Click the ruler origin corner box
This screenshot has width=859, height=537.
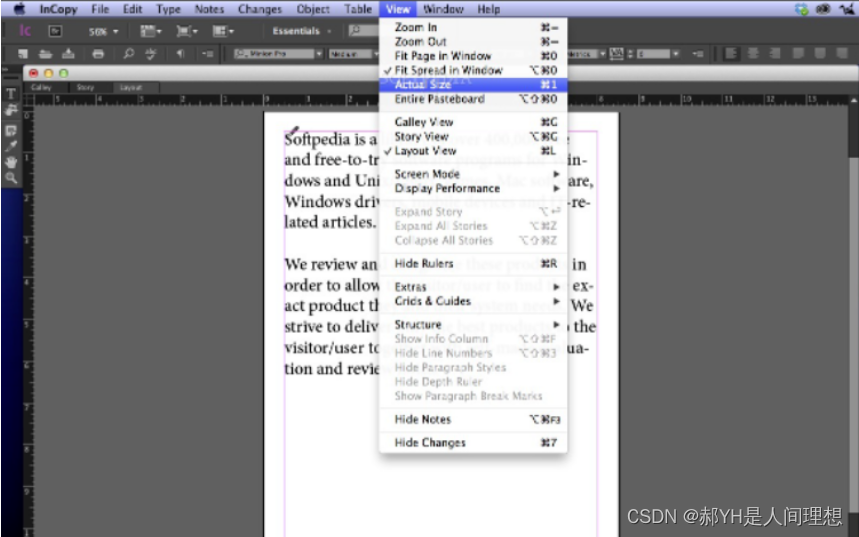click(x=28, y=100)
